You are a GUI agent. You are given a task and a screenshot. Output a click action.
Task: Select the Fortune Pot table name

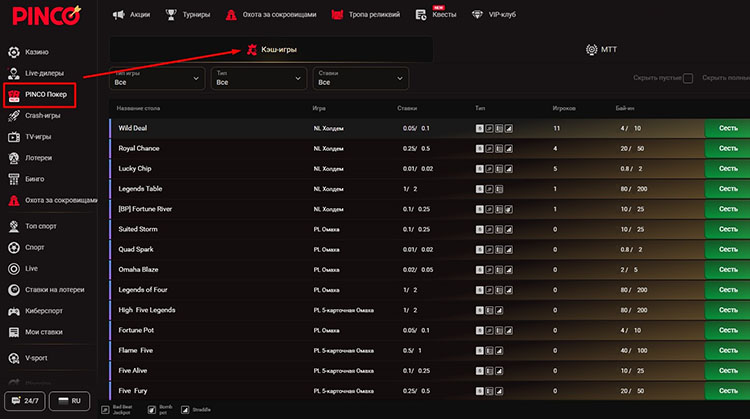(x=136, y=330)
